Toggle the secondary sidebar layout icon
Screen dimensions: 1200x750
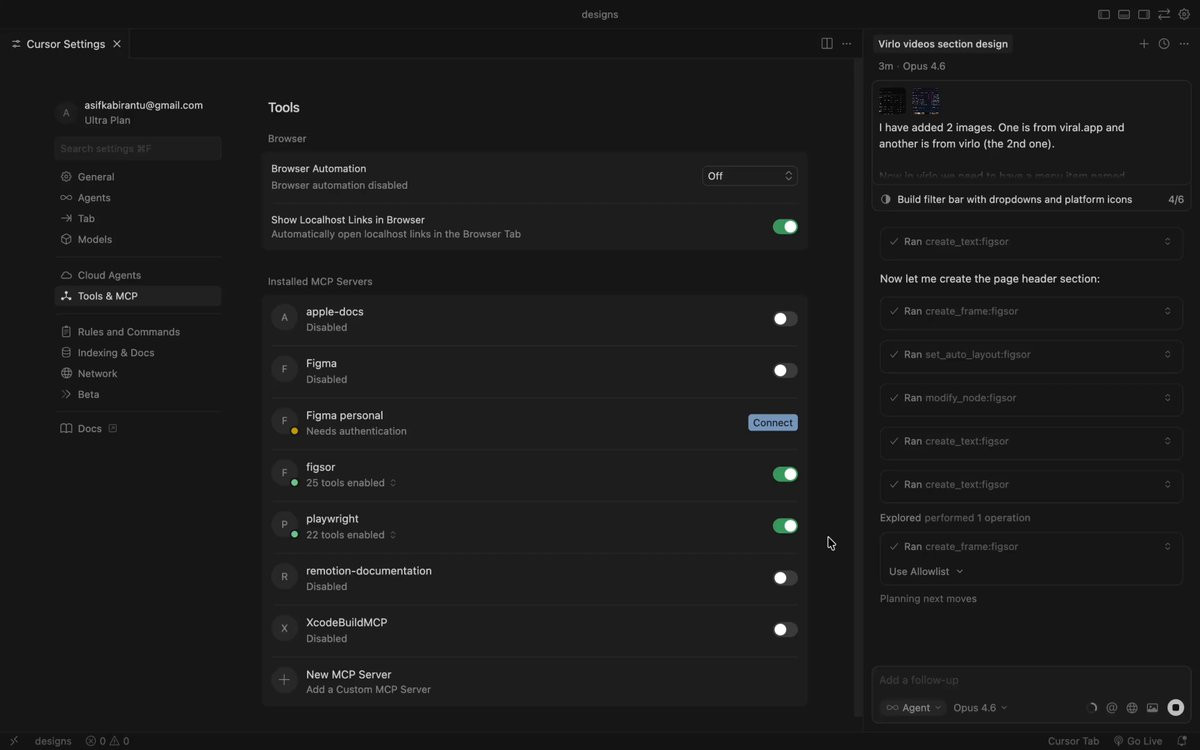pyautogui.click(x=1144, y=15)
